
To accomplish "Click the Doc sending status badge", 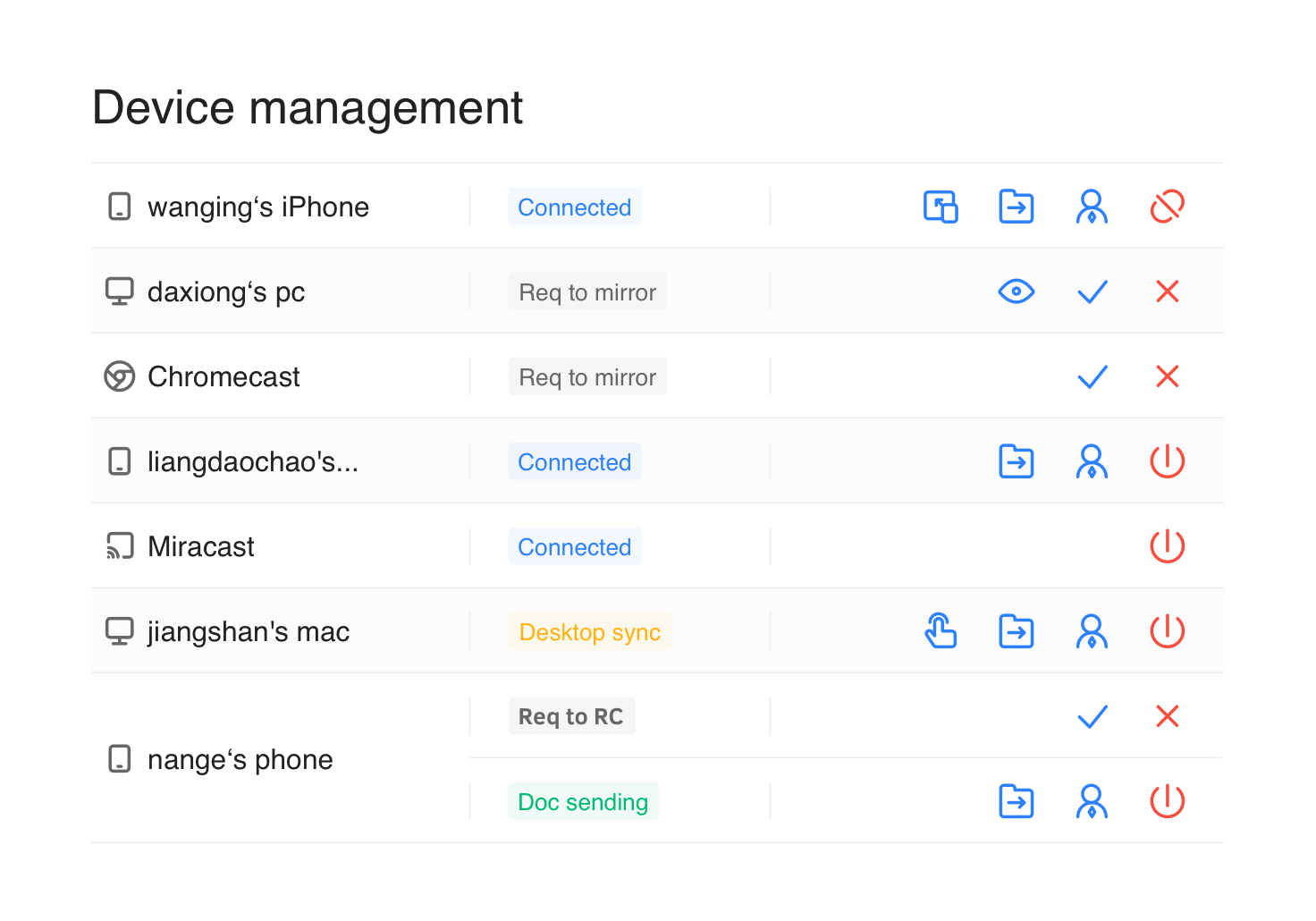I will tap(583, 802).
